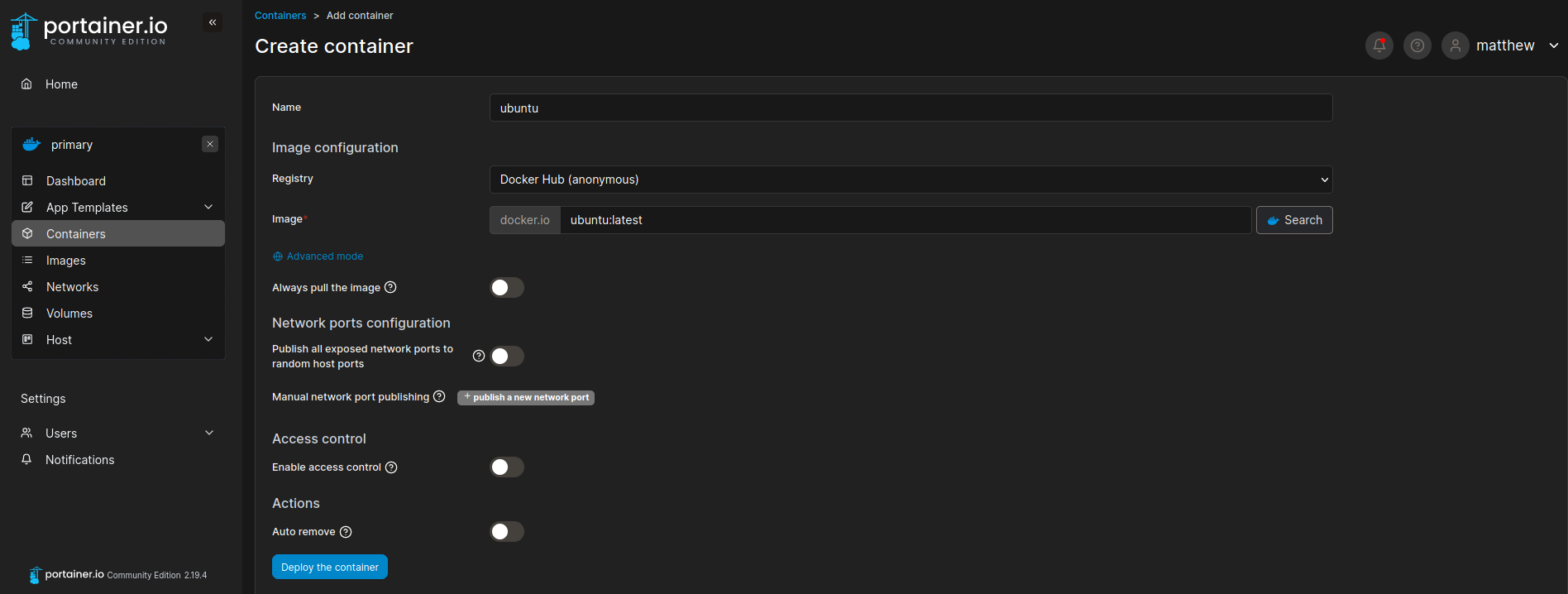
Task: Close the primary environment with X icon
Action: (x=210, y=144)
